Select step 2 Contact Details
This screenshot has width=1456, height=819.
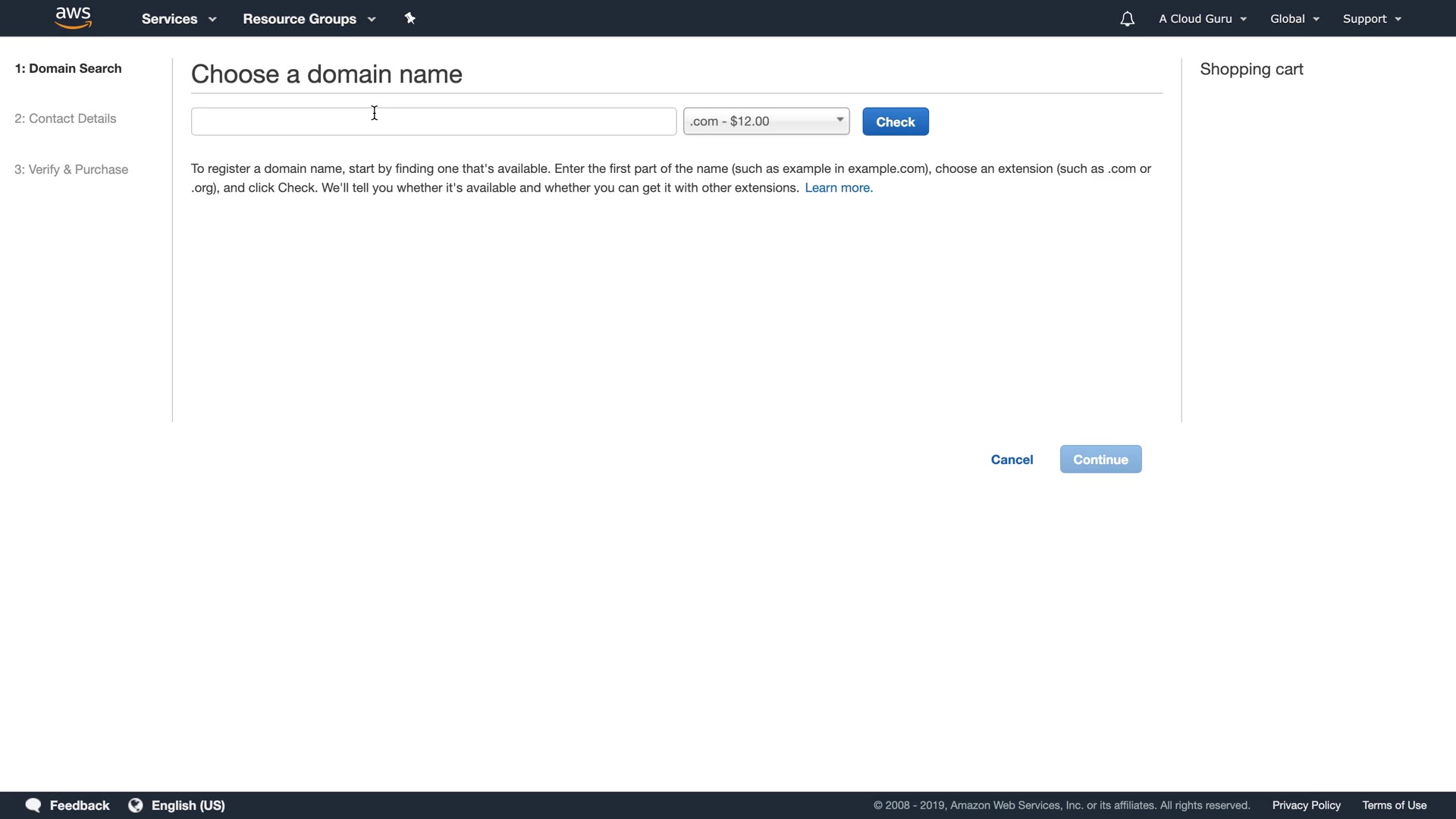pos(65,119)
